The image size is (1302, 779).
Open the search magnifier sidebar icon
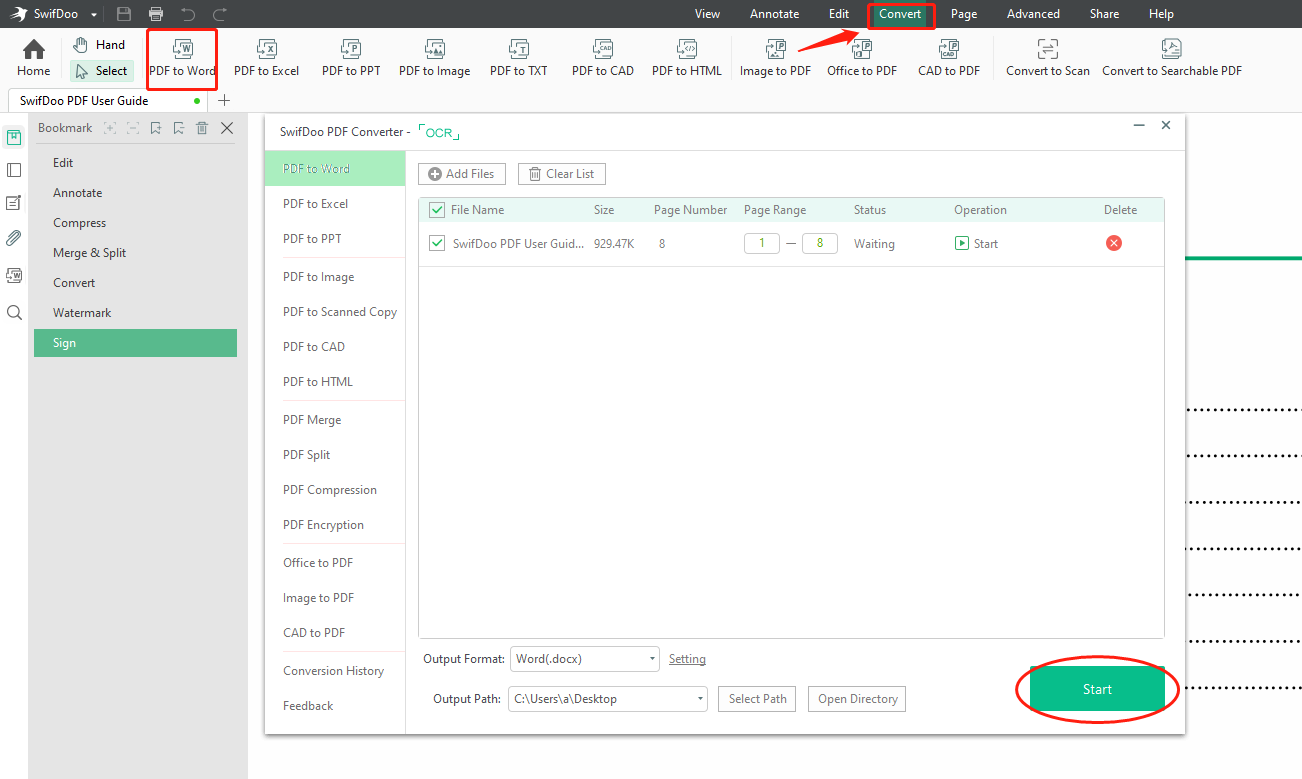(14, 312)
